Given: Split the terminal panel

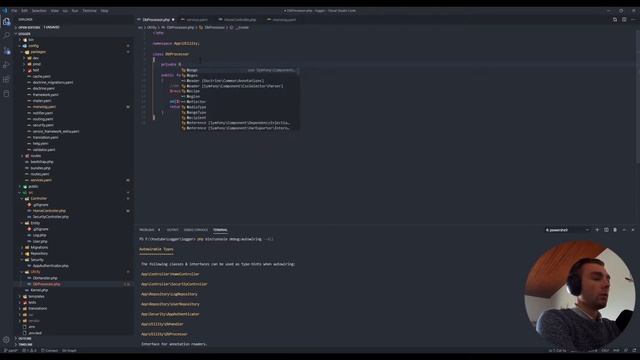Looking at the screenshot, I should 606,230.
